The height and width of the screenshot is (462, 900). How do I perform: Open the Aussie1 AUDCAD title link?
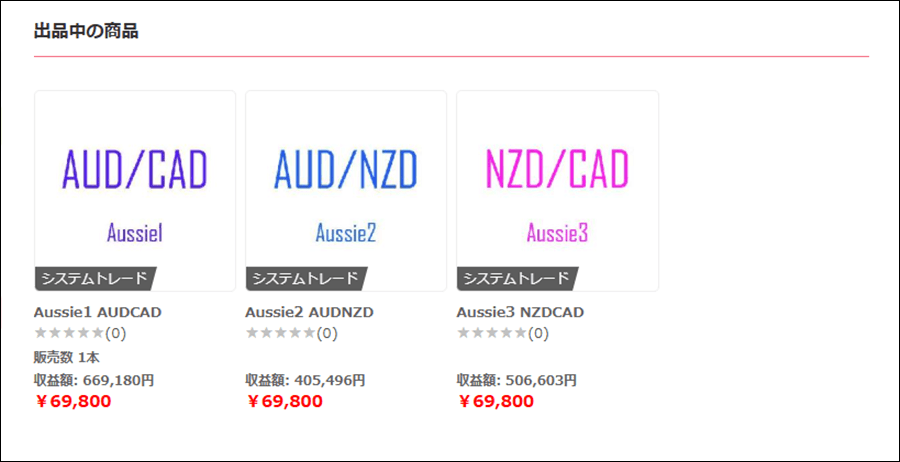[x=98, y=312]
